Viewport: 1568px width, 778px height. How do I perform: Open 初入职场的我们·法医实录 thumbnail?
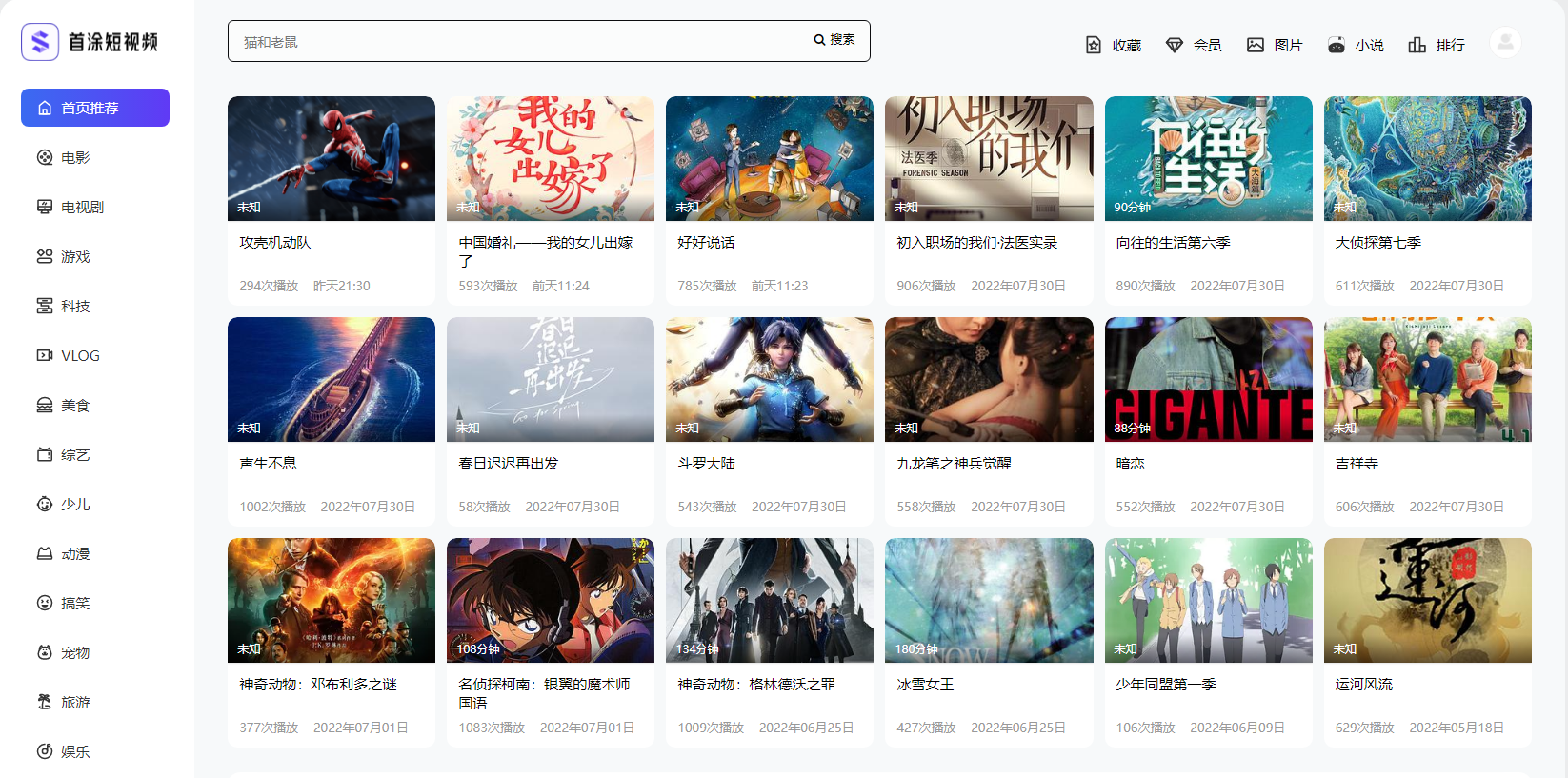tap(989, 158)
